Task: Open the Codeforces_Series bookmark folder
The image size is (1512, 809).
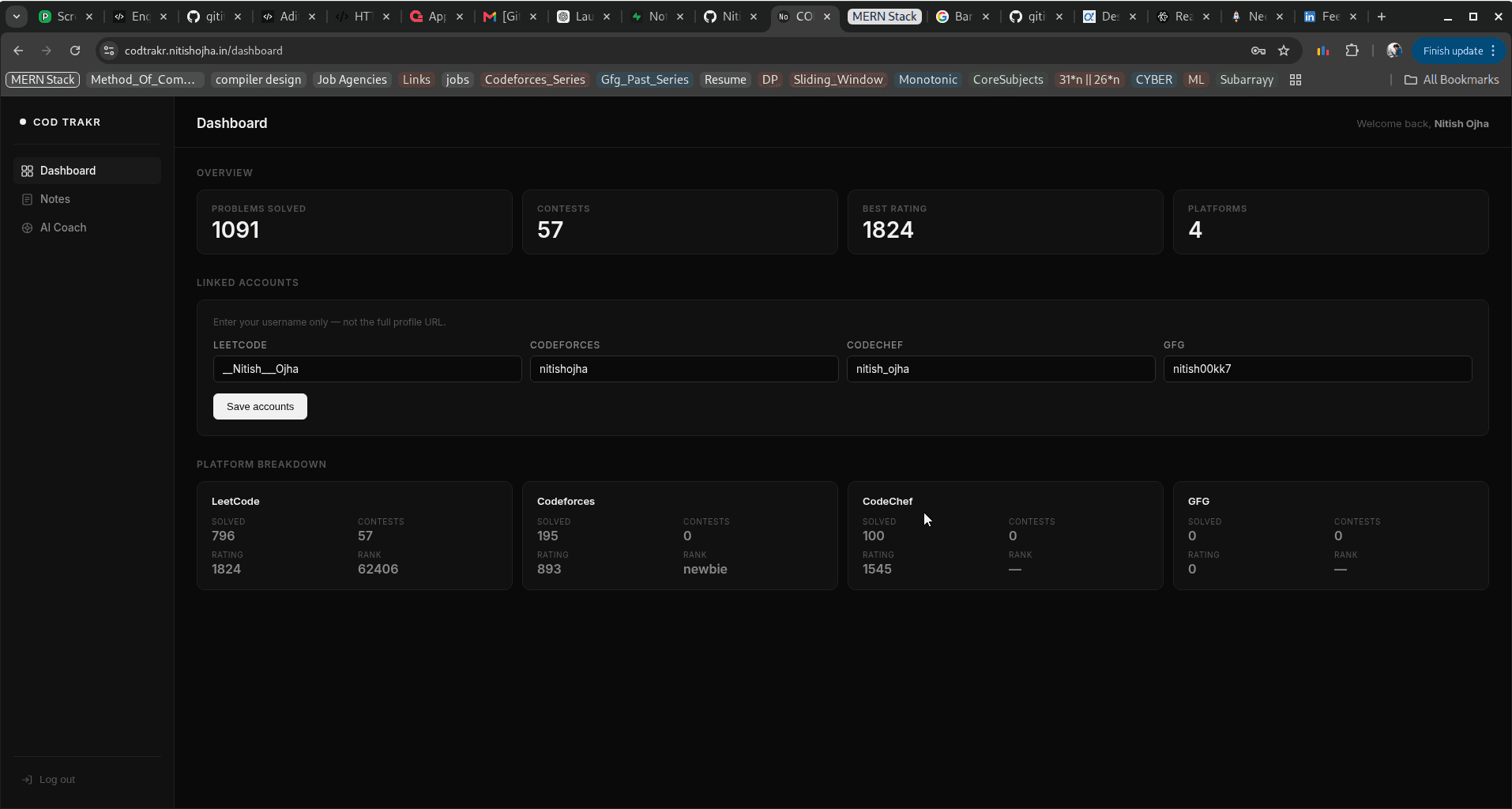Action: point(535,80)
